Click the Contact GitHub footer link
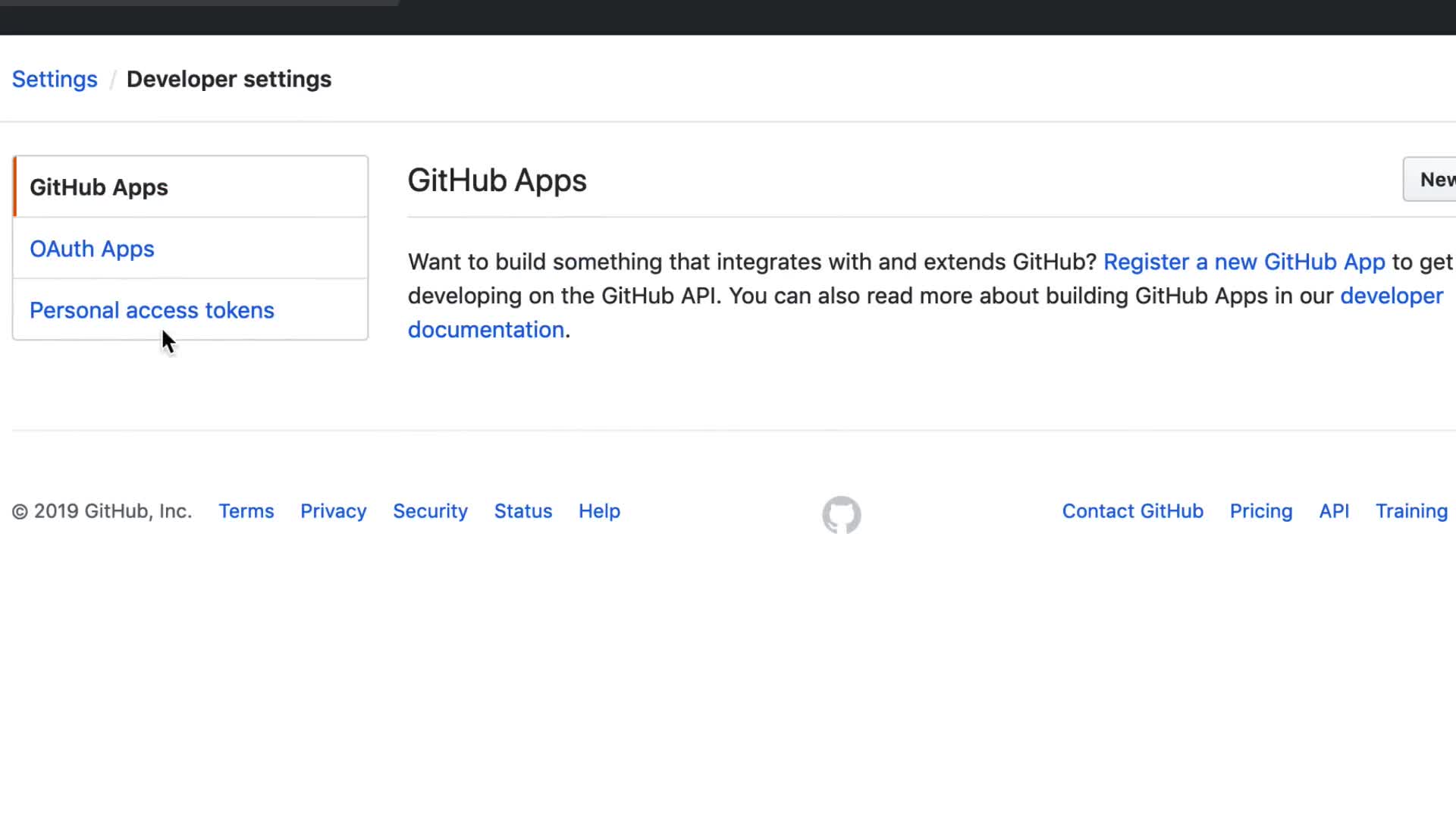 pyautogui.click(x=1132, y=511)
